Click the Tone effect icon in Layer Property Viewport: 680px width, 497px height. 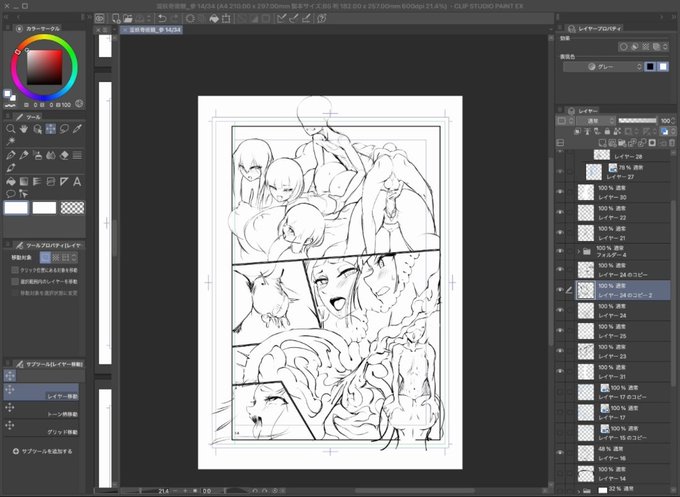coord(646,47)
